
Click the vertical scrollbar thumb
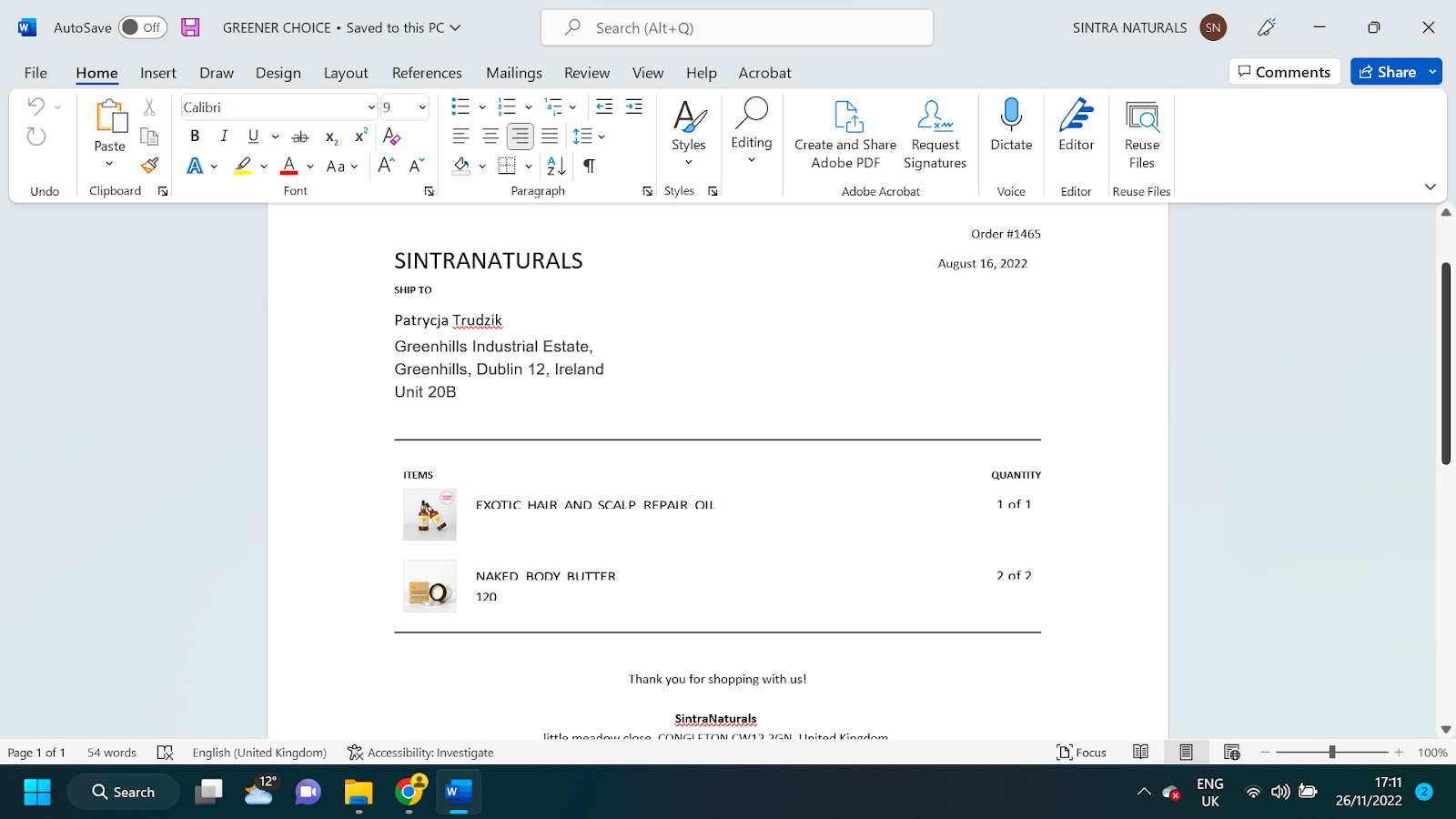pyautogui.click(x=1446, y=363)
